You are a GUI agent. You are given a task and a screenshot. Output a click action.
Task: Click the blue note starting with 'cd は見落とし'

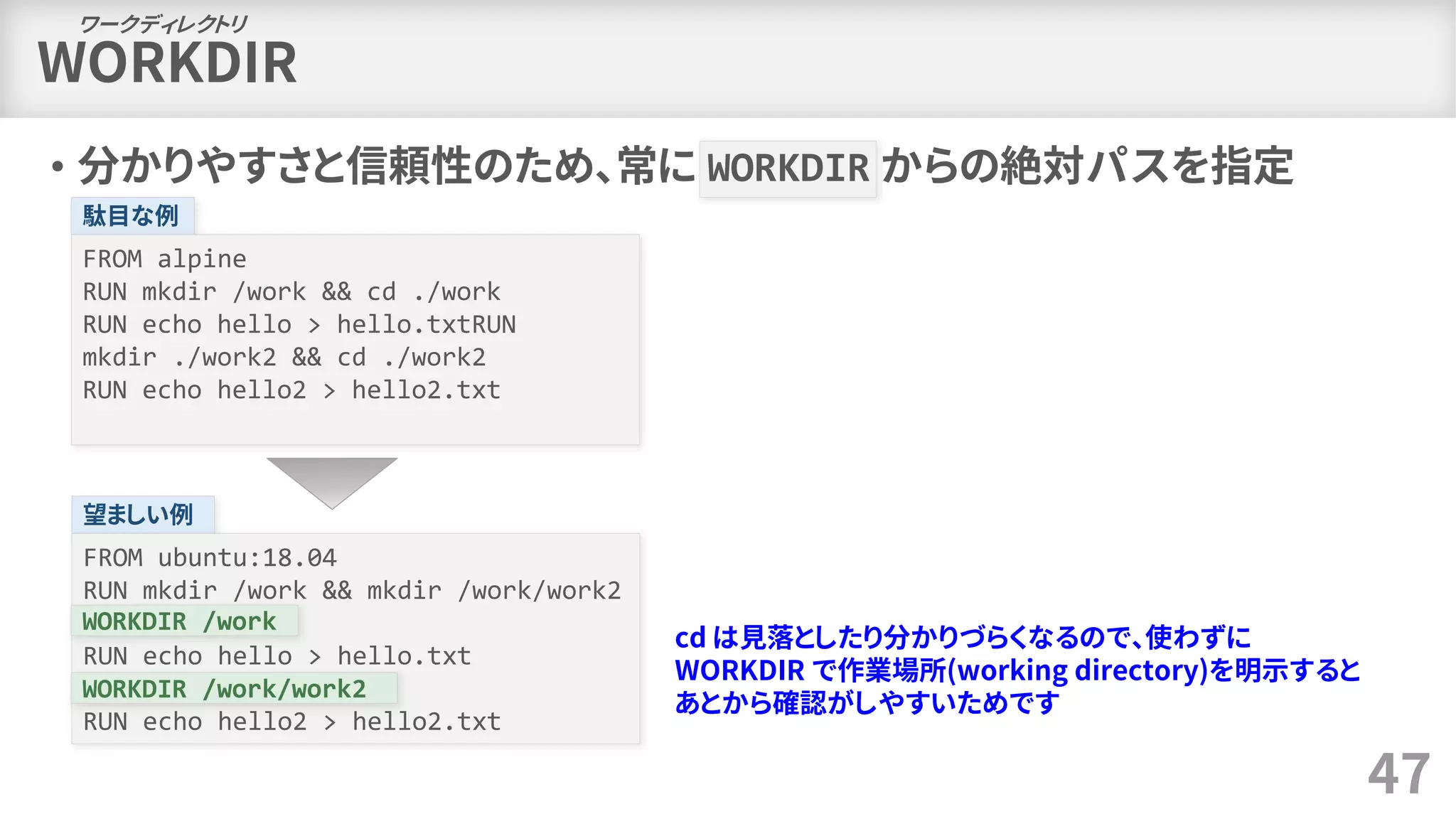(963, 638)
